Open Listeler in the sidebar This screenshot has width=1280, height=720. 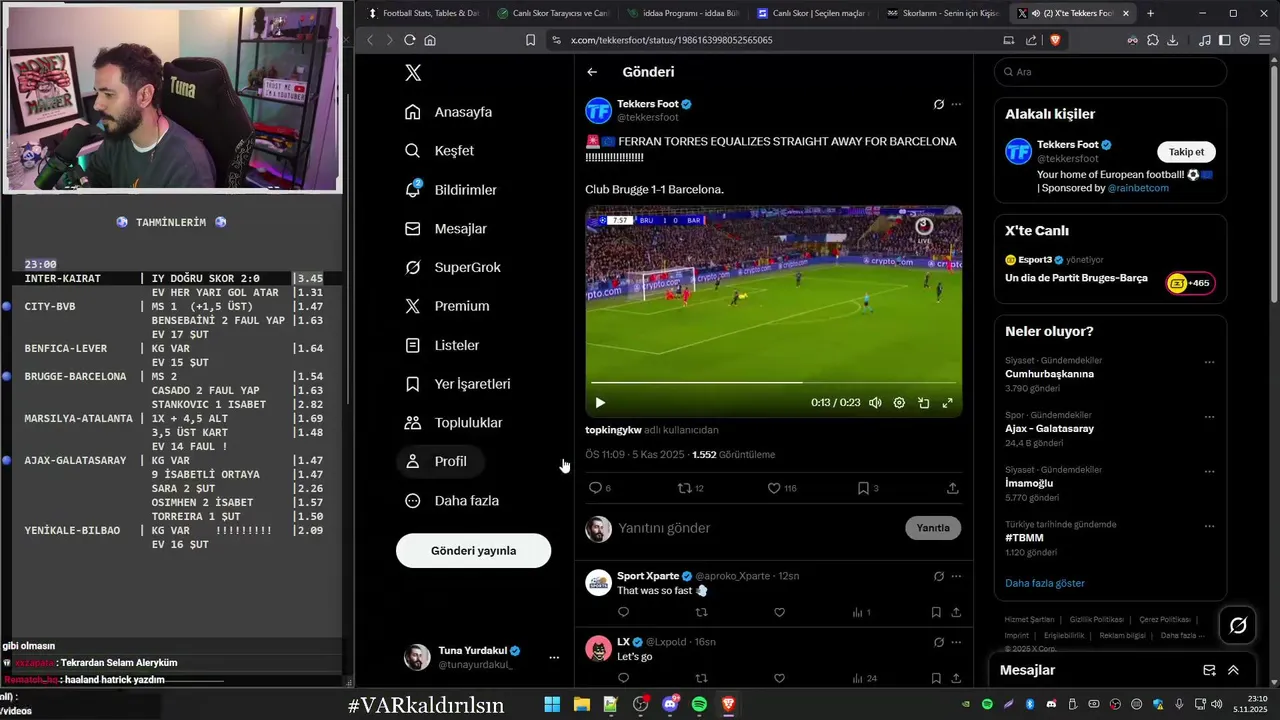pyautogui.click(x=442, y=345)
